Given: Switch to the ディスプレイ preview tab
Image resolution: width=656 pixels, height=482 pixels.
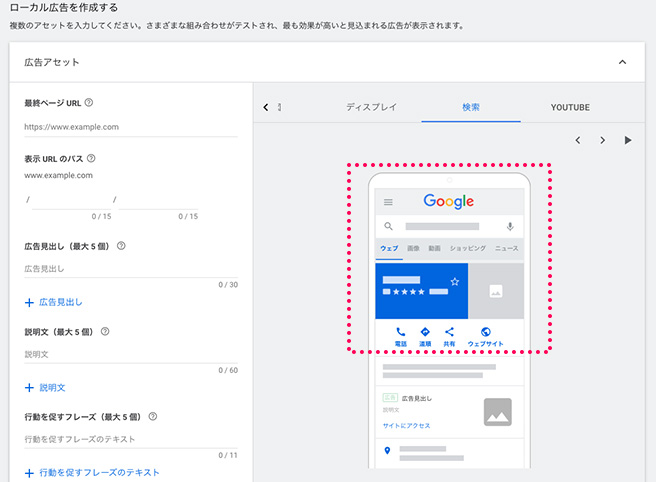Looking at the screenshot, I should click(372, 107).
